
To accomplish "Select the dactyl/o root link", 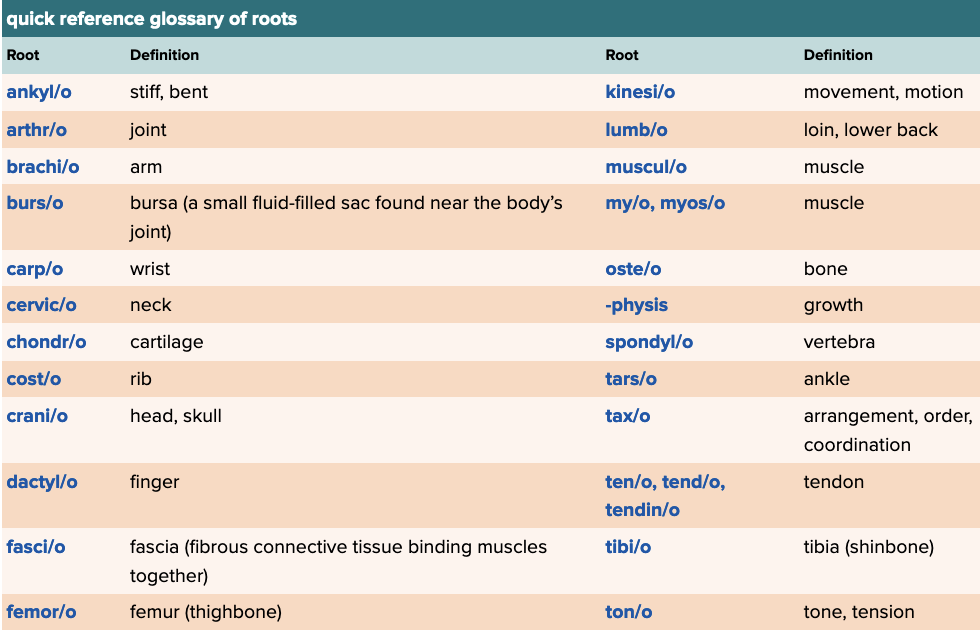I will pos(42,482).
